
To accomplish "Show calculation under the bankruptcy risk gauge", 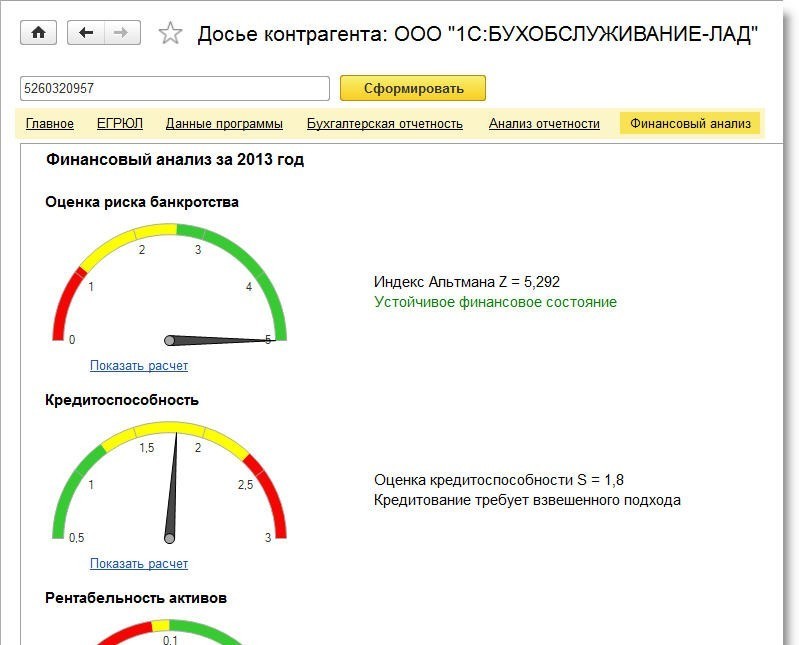I will [x=139, y=366].
